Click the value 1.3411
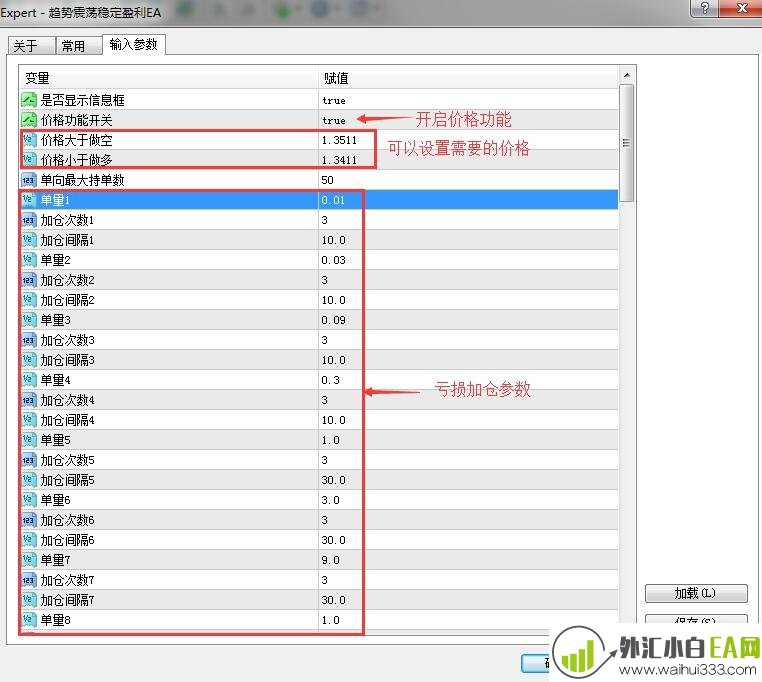Image resolution: width=762 pixels, height=682 pixels. [x=339, y=160]
